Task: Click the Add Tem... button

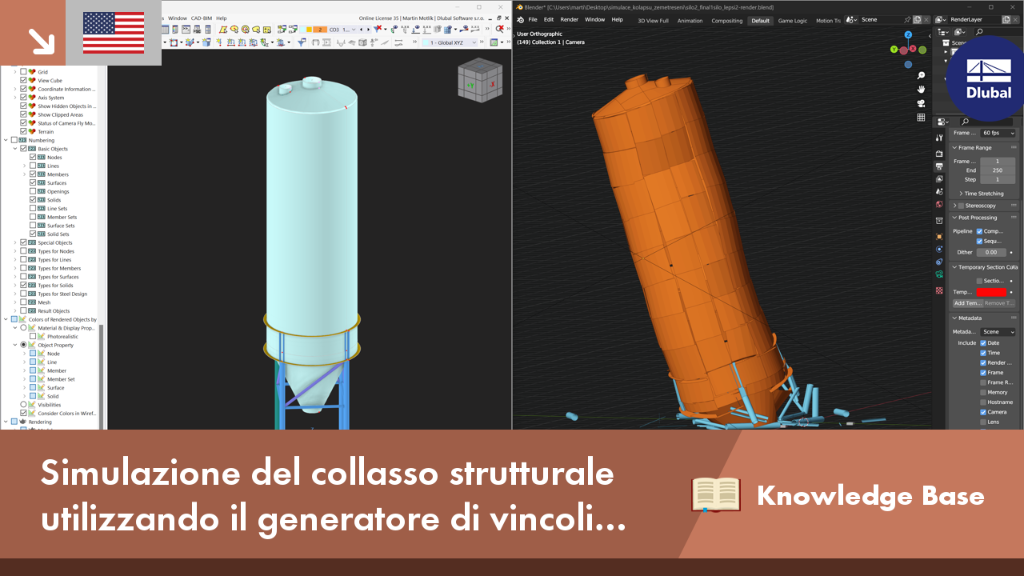Action: pos(967,303)
